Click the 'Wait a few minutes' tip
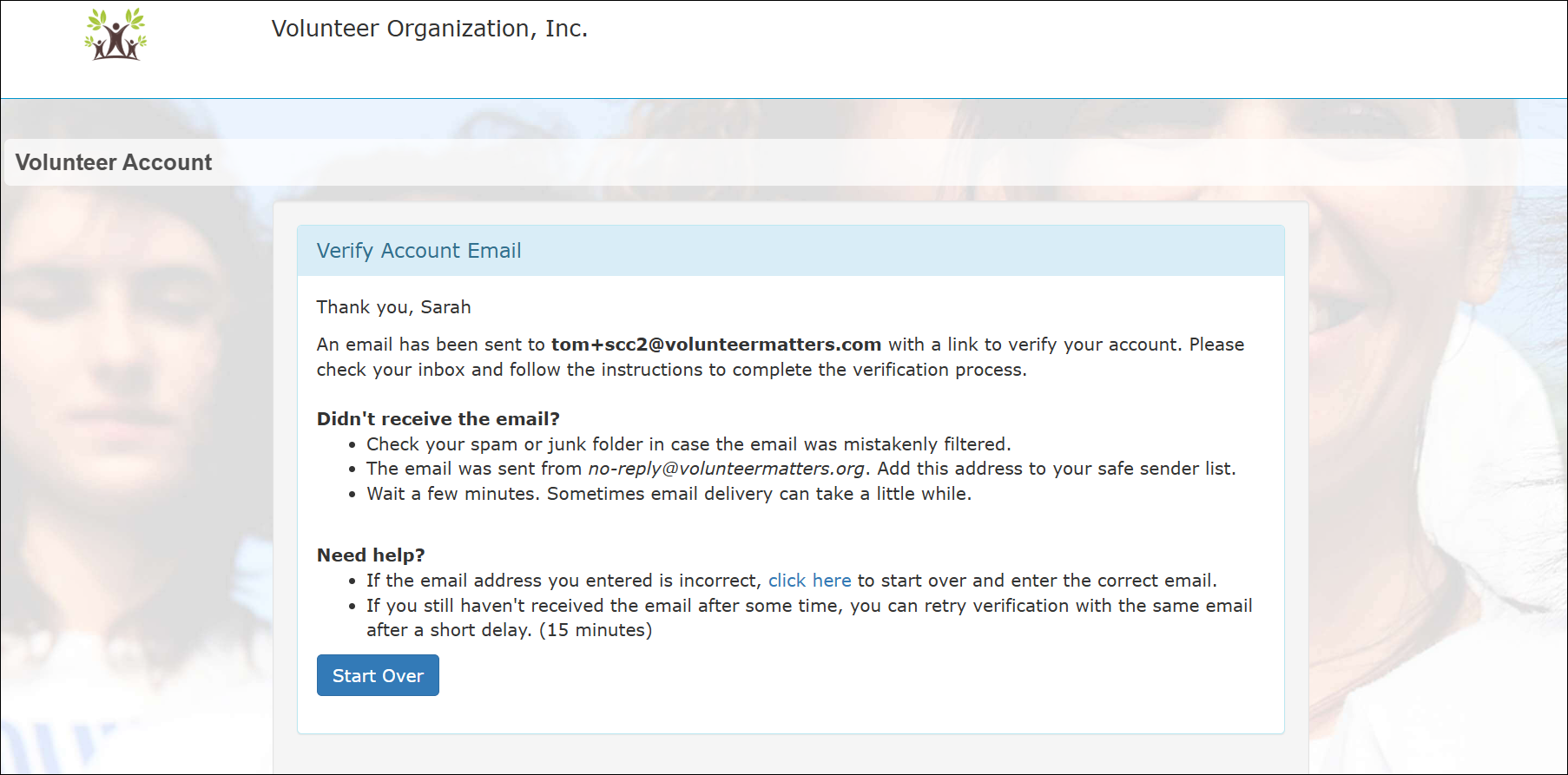Viewport: 1568px width, 775px height. point(669,494)
